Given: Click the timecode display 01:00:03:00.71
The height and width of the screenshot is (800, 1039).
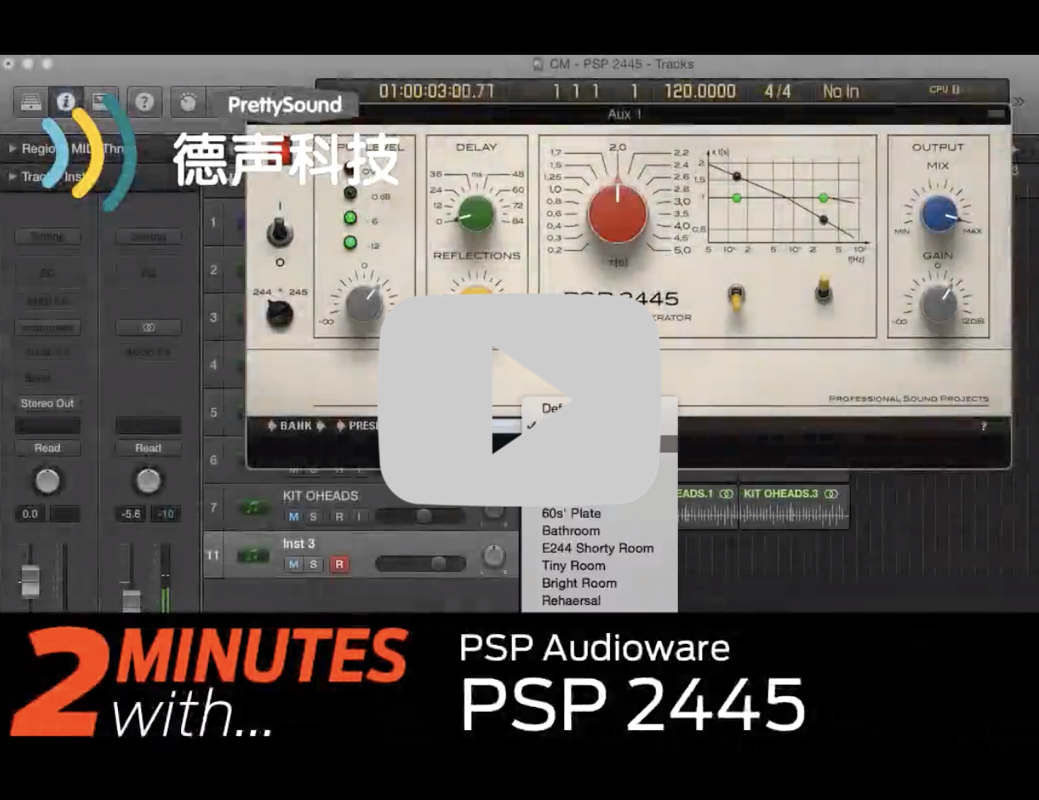Looking at the screenshot, I should click(x=437, y=91).
